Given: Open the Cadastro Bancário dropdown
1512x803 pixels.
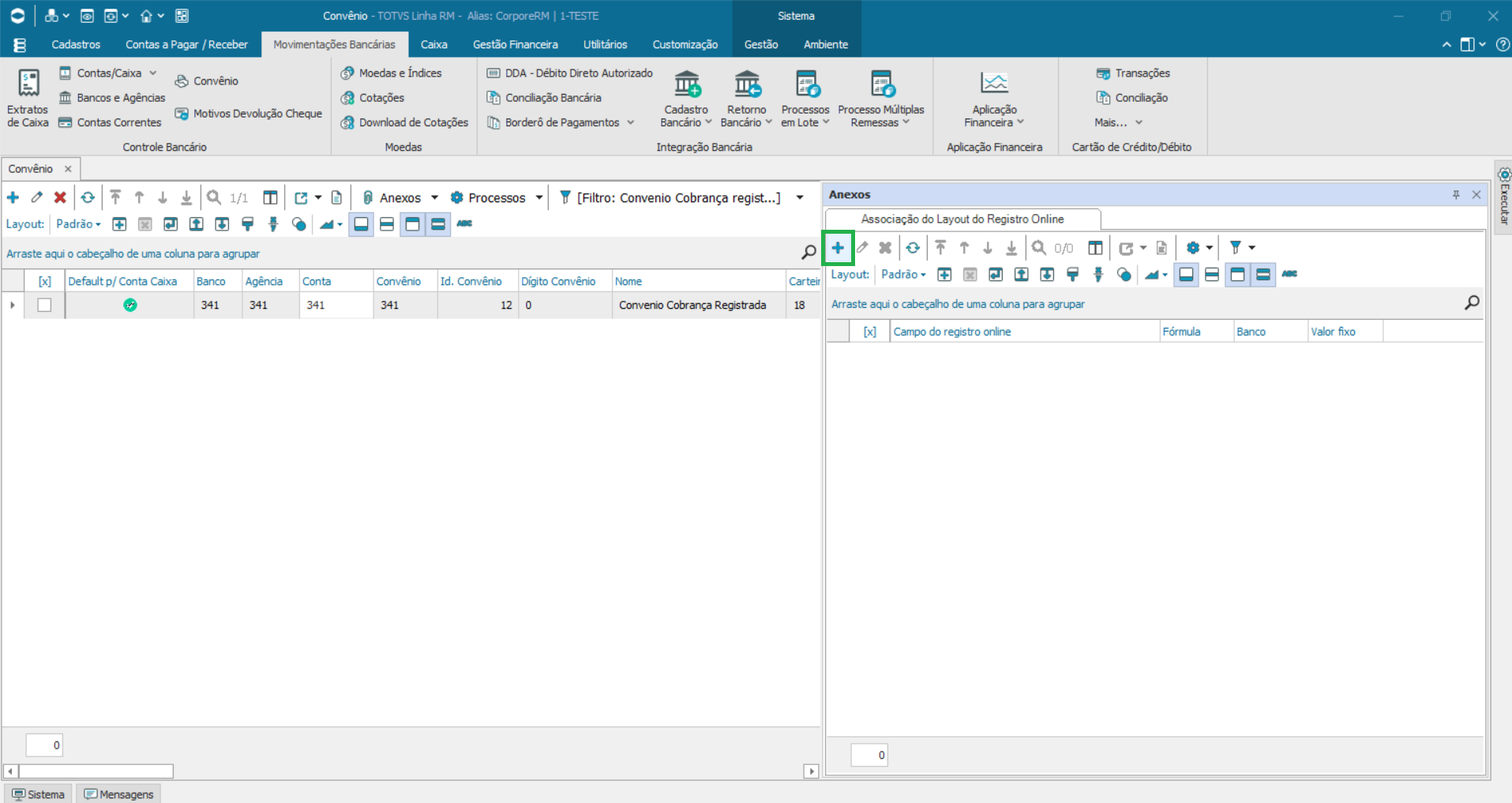Looking at the screenshot, I should (686, 99).
